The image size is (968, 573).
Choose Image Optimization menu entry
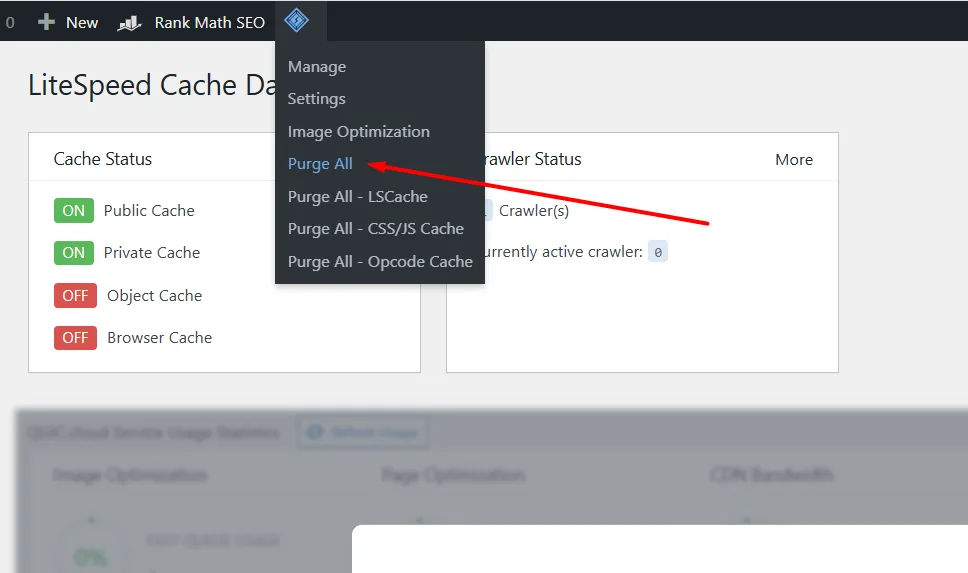point(359,132)
